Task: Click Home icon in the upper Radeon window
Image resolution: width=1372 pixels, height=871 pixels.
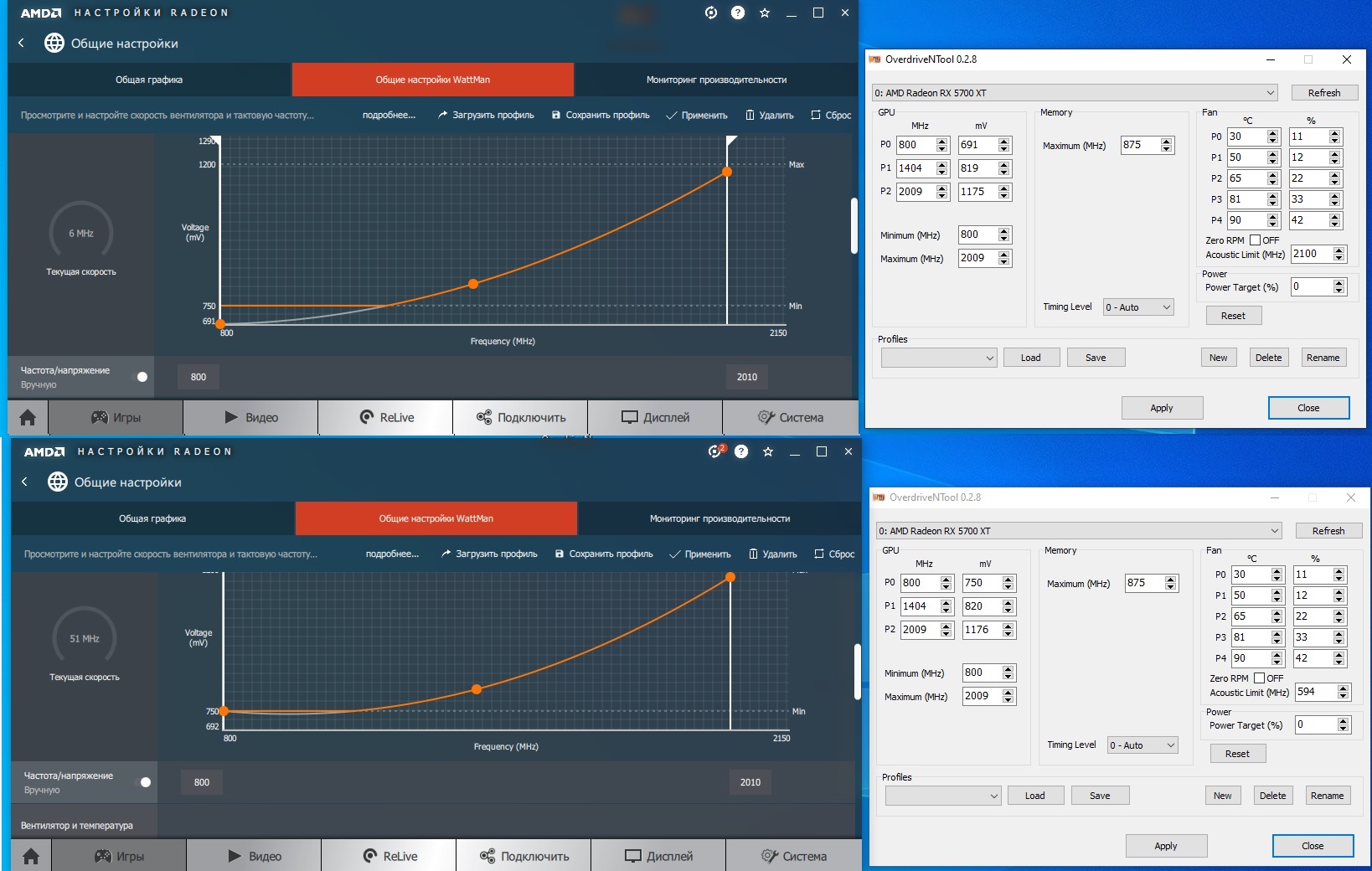Action: [28, 417]
